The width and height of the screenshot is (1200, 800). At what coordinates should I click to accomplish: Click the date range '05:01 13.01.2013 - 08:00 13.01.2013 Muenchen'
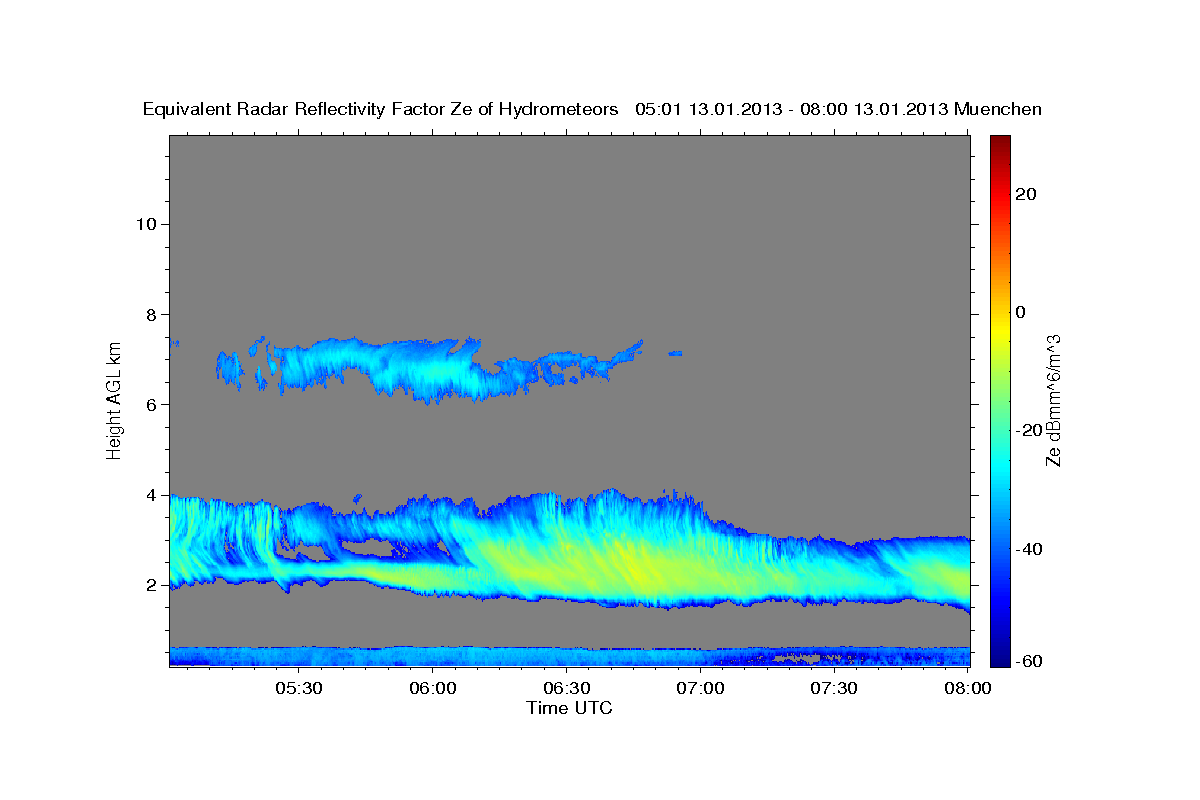(x=839, y=110)
